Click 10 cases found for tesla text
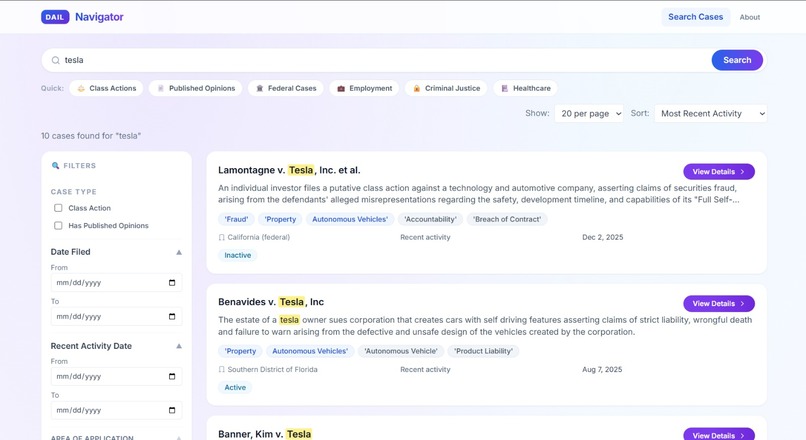Image resolution: width=806 pixels, height=440 pixels. (91, 136)
